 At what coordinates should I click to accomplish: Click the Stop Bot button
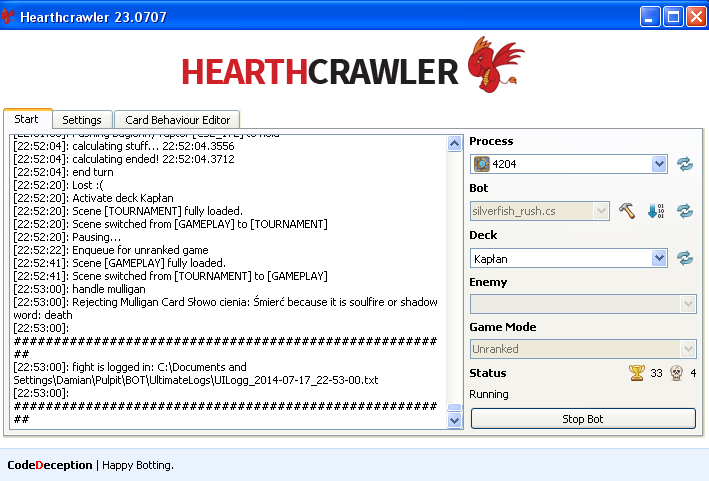click(583, 419)
